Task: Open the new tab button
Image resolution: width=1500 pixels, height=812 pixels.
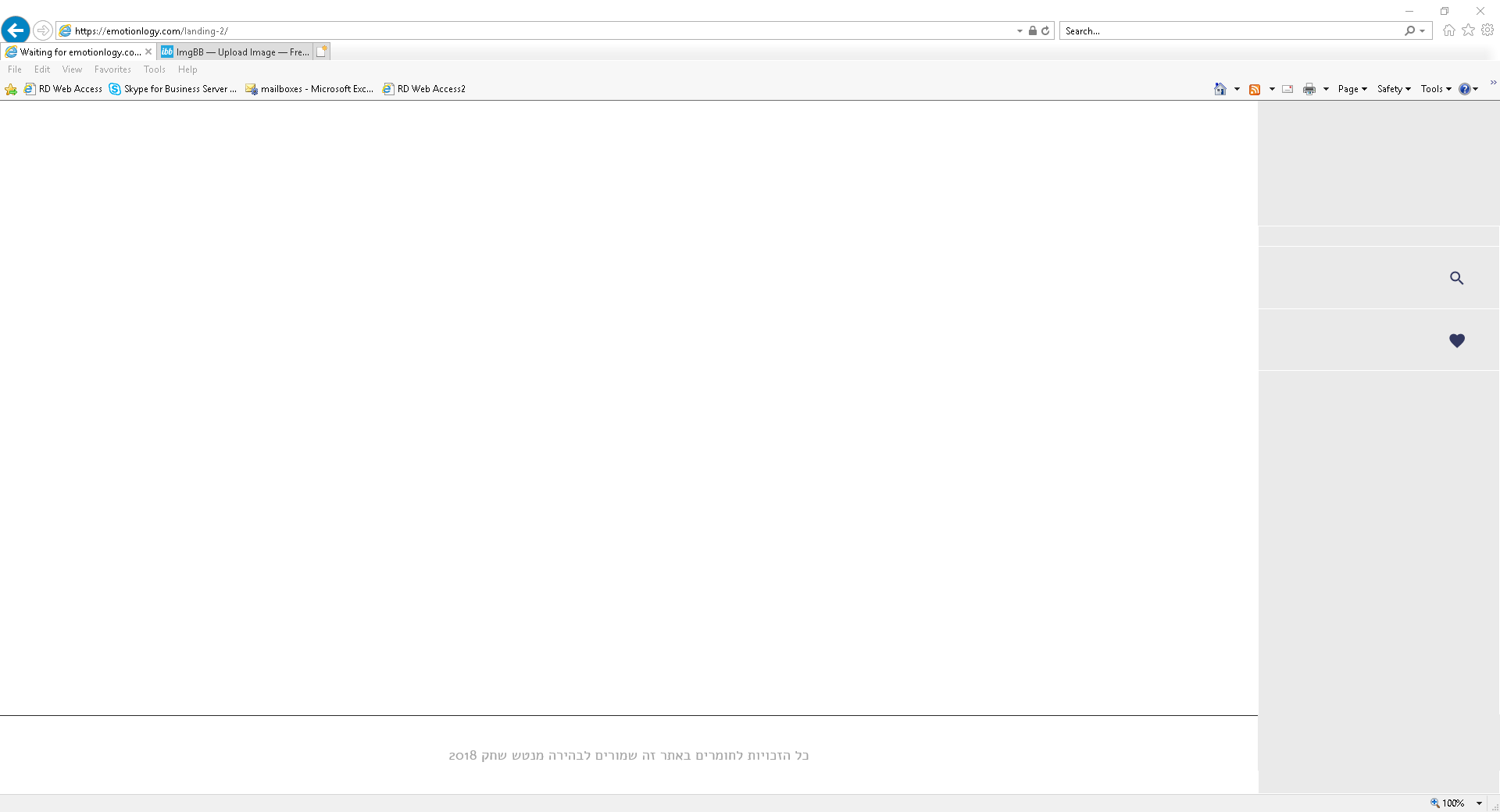Action: [x=321, y=52]
